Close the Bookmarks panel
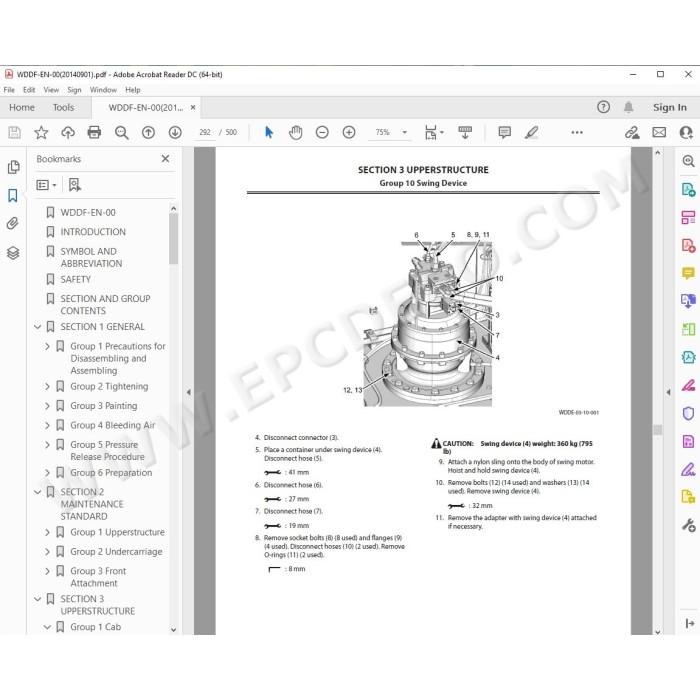This screenshot has width=700, height=700. [x=165, y=158]
